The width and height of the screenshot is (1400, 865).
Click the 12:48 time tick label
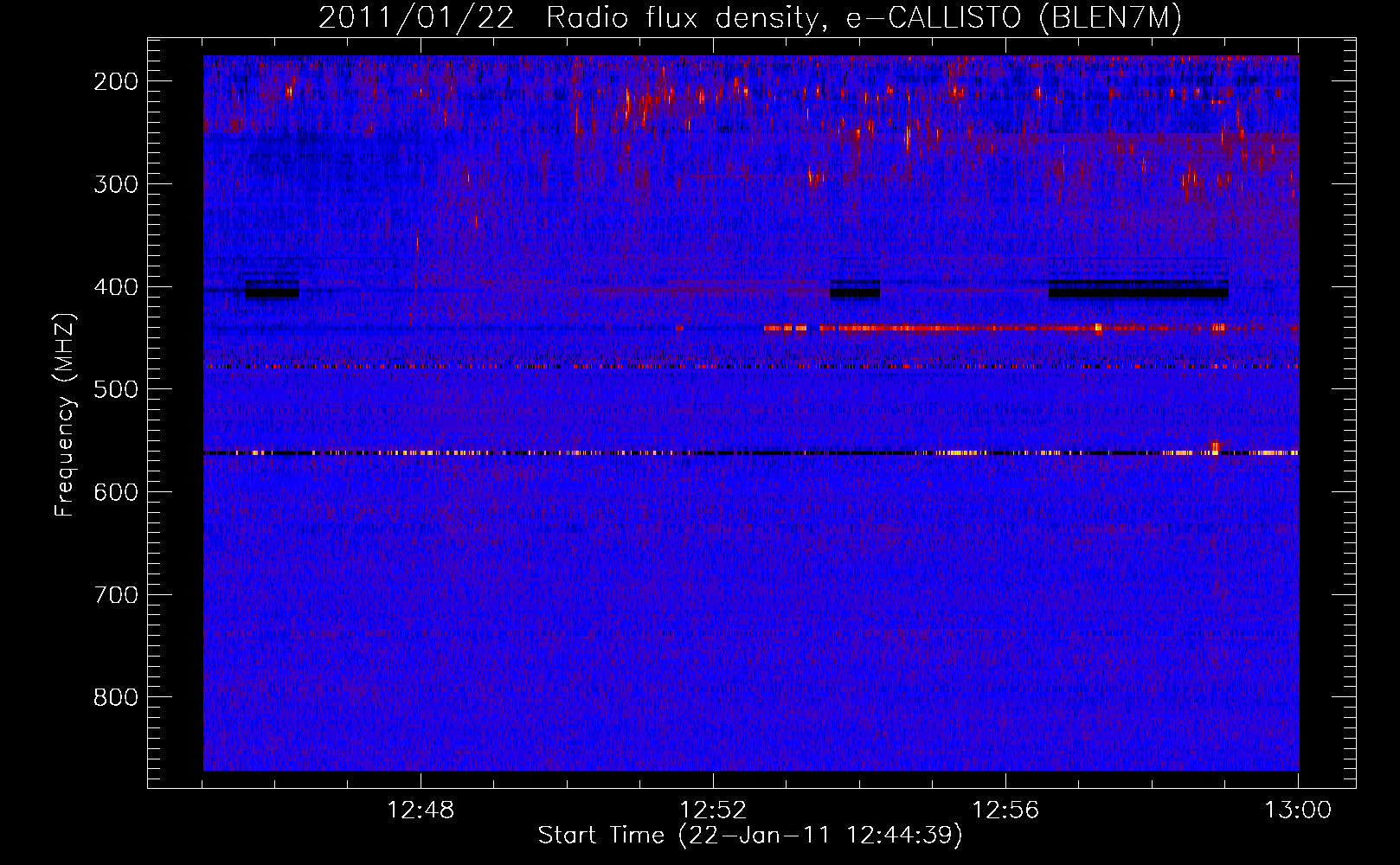(x=421, y=811)
